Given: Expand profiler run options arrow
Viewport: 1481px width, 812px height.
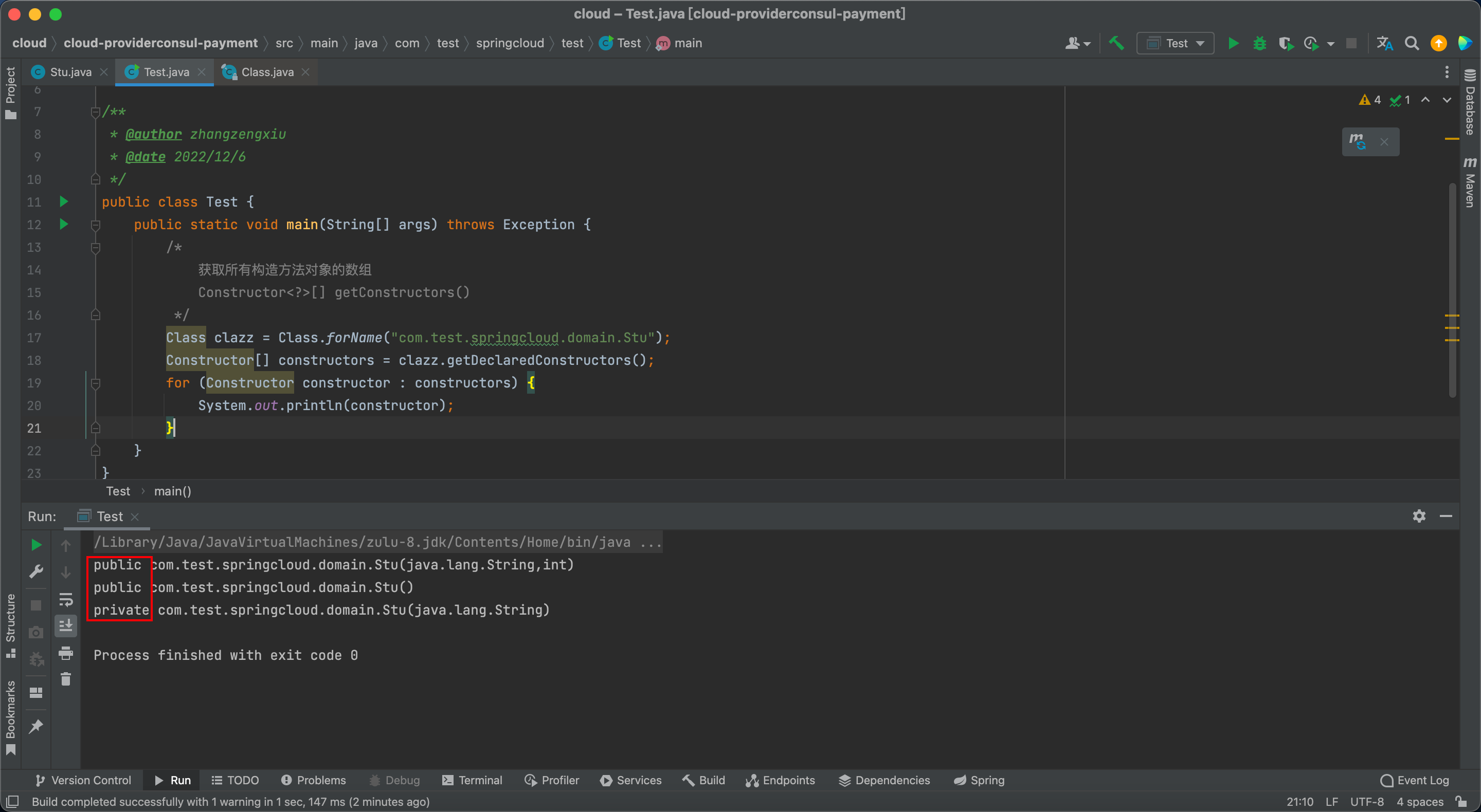Looking at the screenshot, I should tap(1330, 44).
